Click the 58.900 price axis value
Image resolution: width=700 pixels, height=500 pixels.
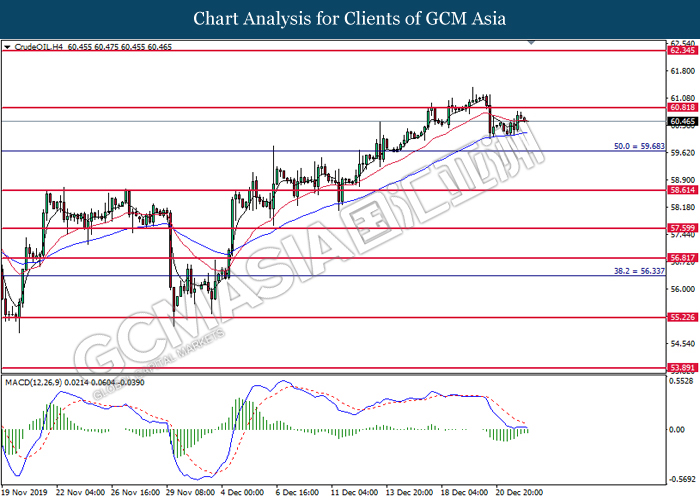pos(683,180)
